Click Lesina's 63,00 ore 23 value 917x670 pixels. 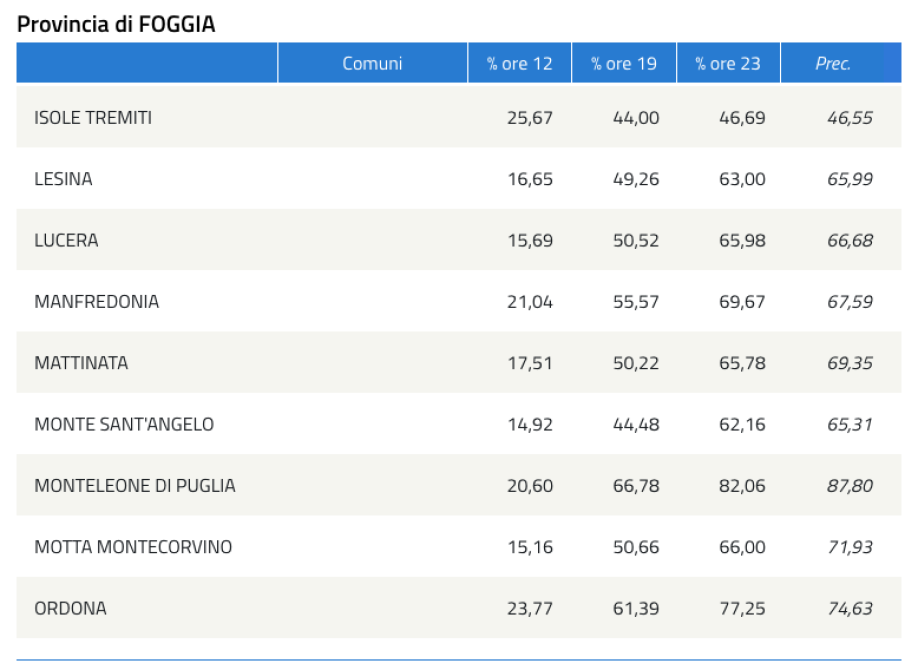click(x=742, y=179)
